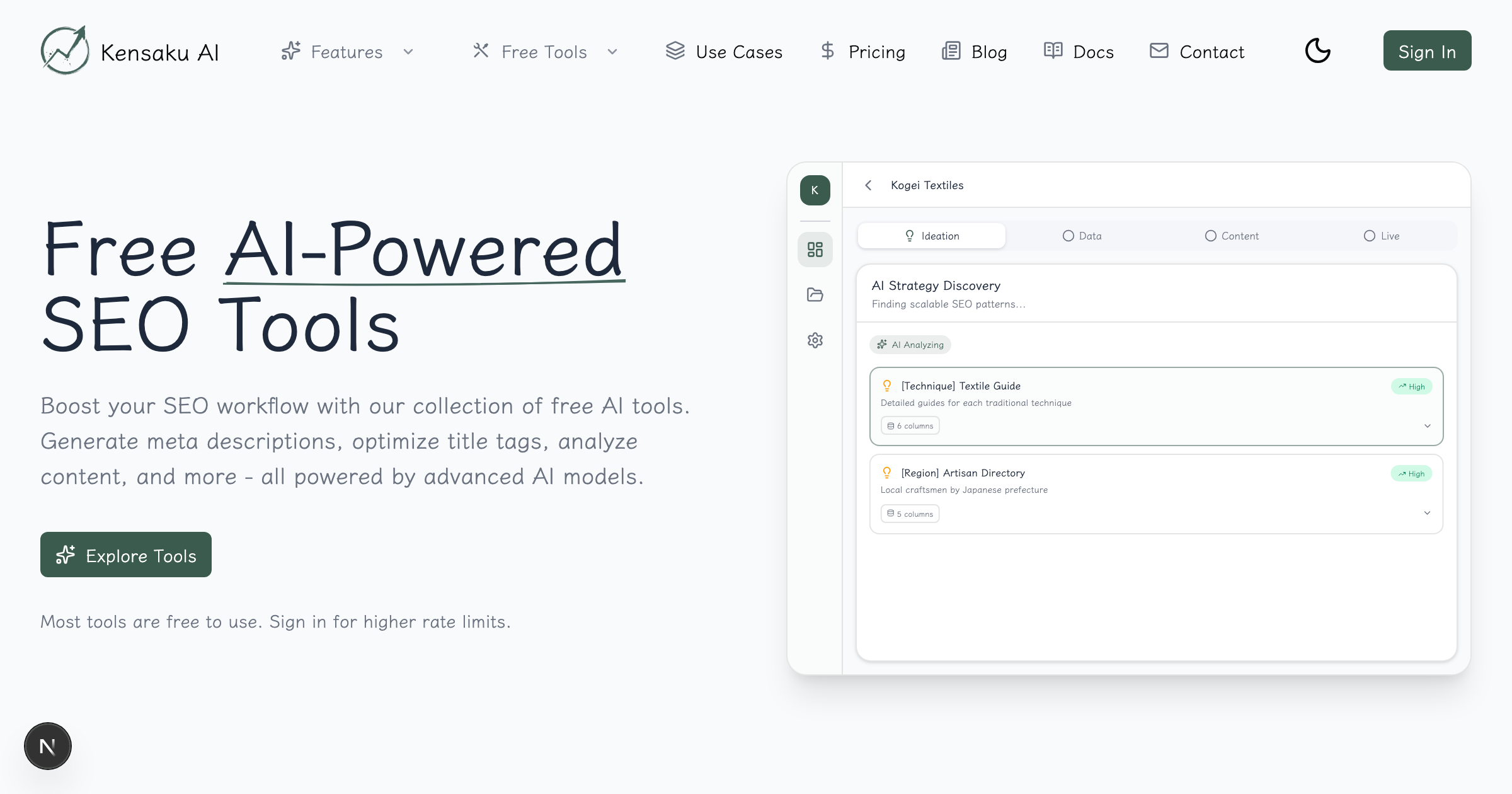Screen dimensions: 1512x794
Task: Go back with arrow beside Kogei Textiles
Action: 868,185
